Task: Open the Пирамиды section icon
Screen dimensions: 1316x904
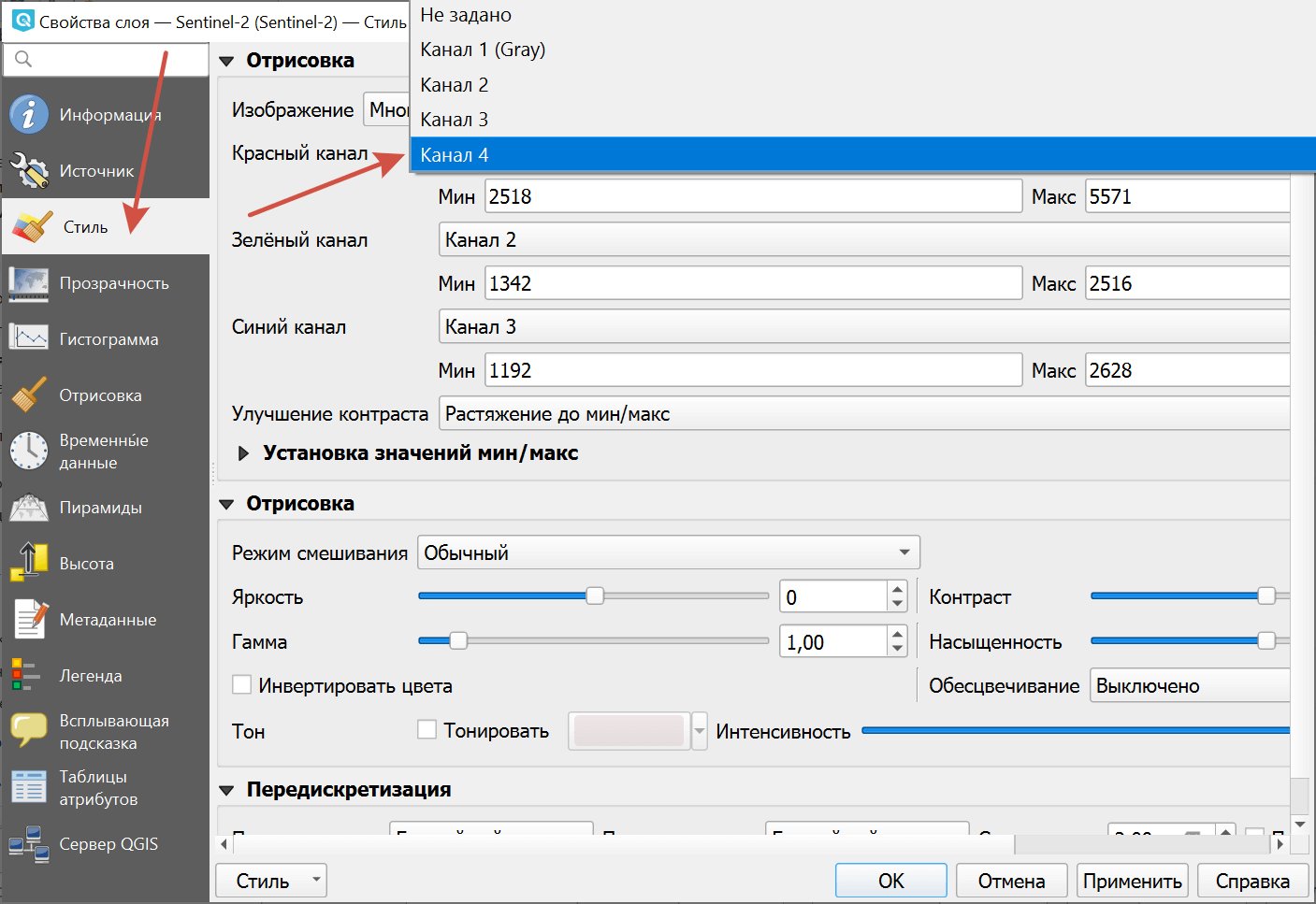Action: [28, 507]
